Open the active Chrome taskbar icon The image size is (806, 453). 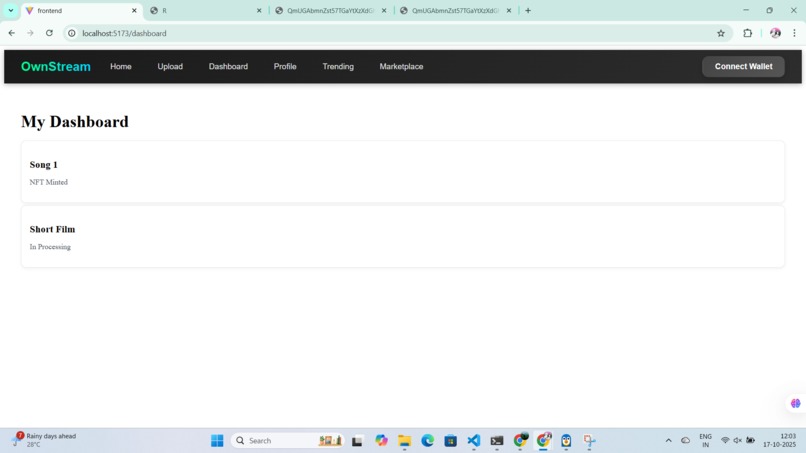[543, 441]
